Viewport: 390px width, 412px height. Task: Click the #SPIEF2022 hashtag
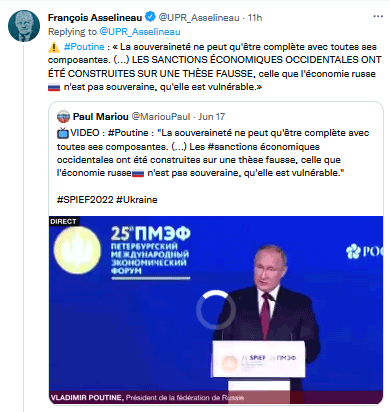click(85, 200)
